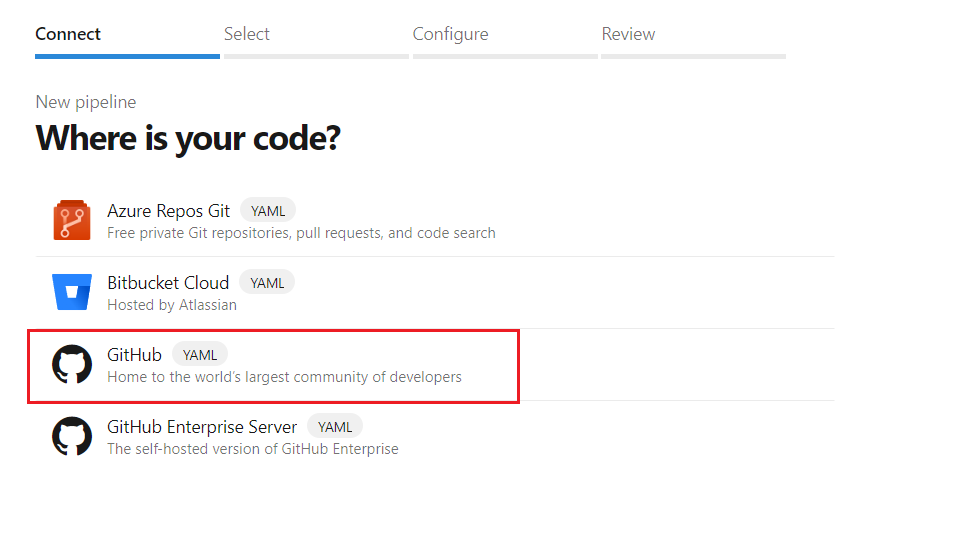
Task: Open the Configure step tab
Action: pos(505,40)
